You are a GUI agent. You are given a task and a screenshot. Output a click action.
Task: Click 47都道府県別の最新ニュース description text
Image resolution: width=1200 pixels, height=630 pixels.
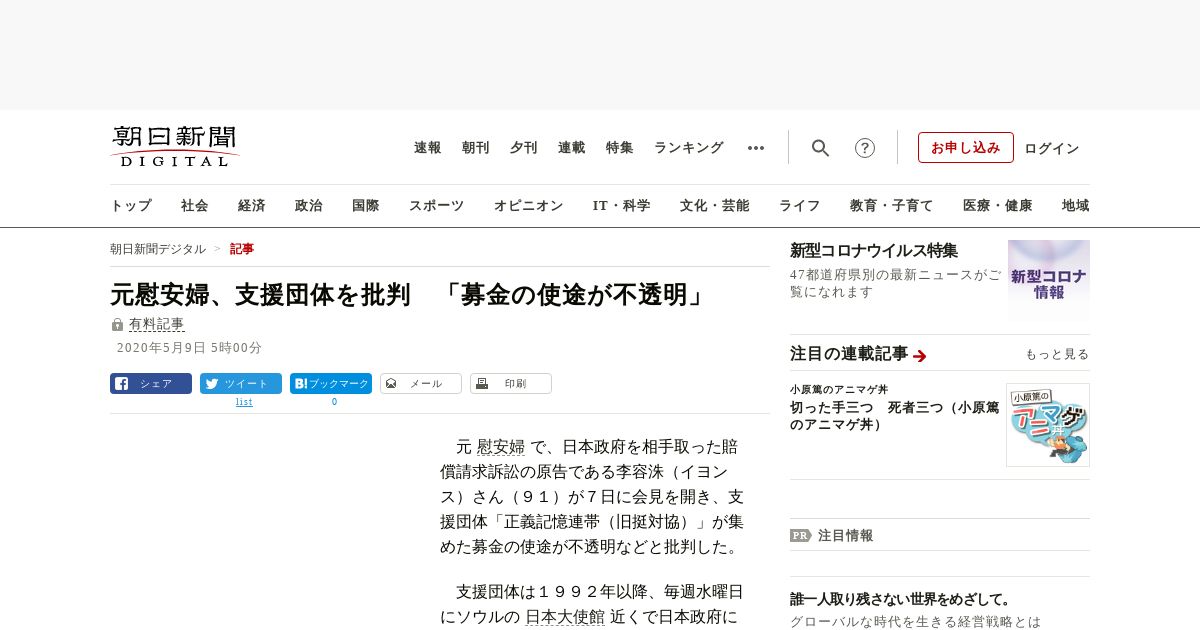pos(895,283)
